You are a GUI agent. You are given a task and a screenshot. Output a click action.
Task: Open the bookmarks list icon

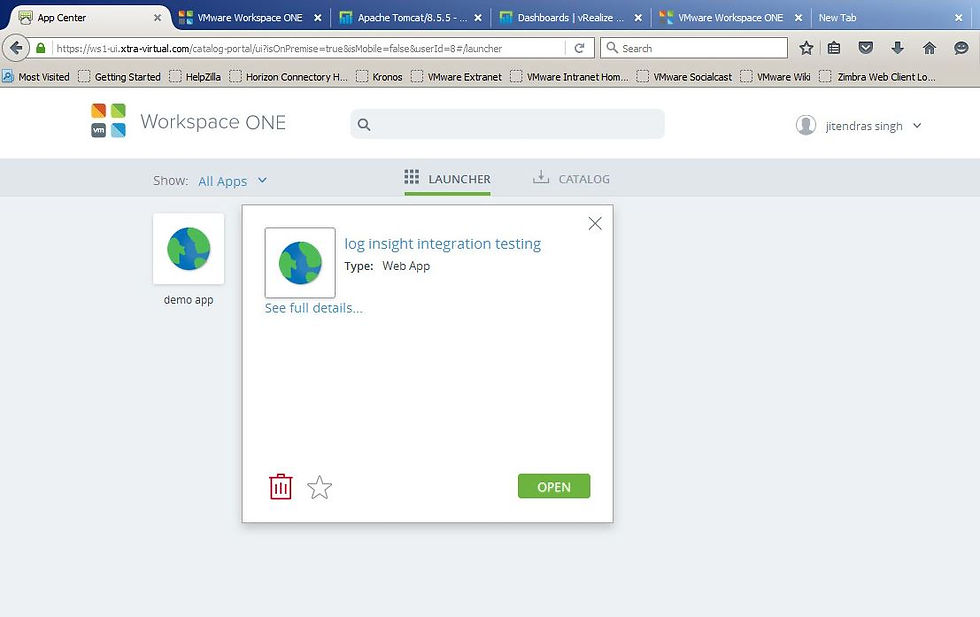834,48
